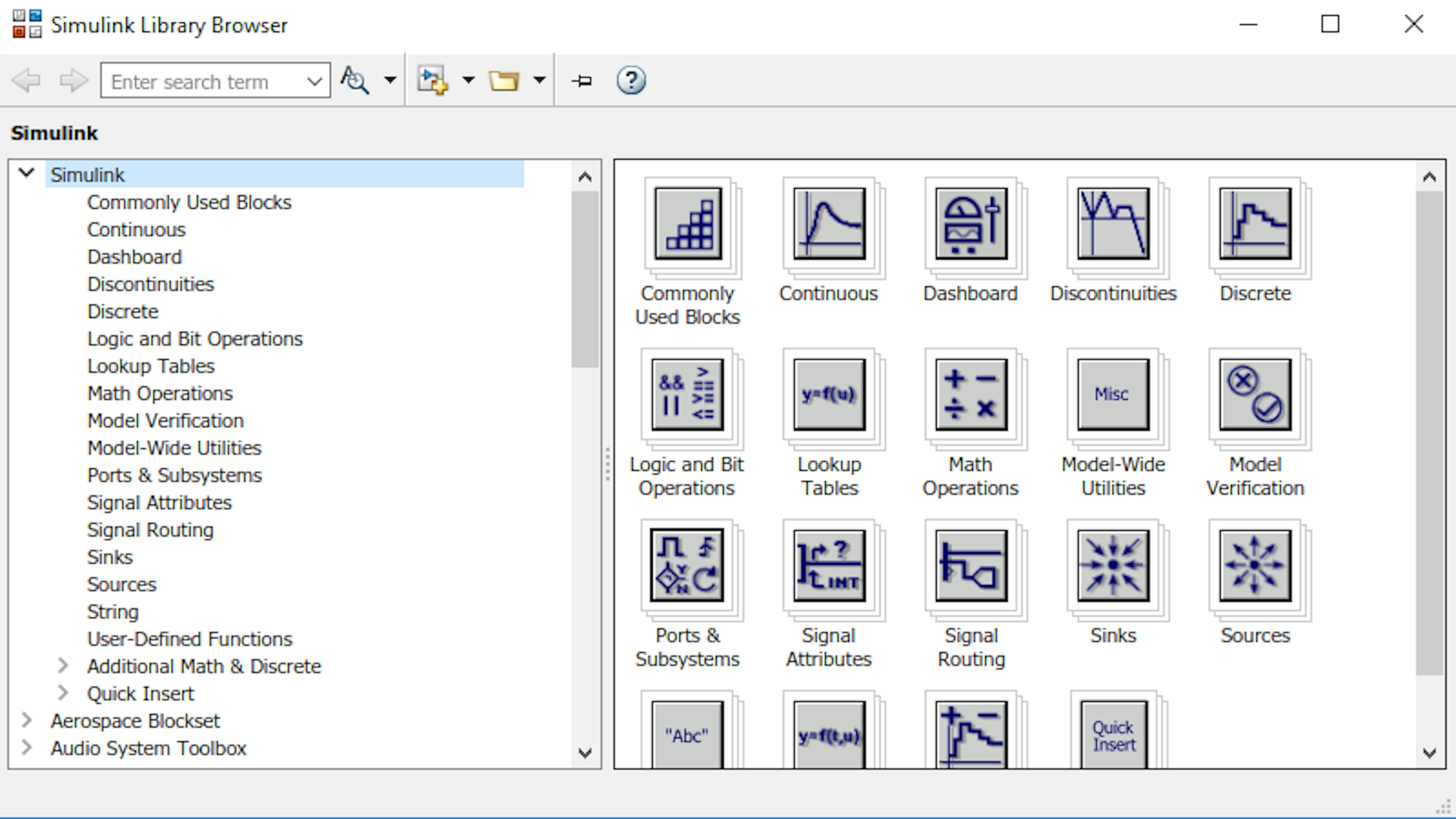1456x819 pixels.
Task: Open the Sinks library icon
Action: (1113, 565)
